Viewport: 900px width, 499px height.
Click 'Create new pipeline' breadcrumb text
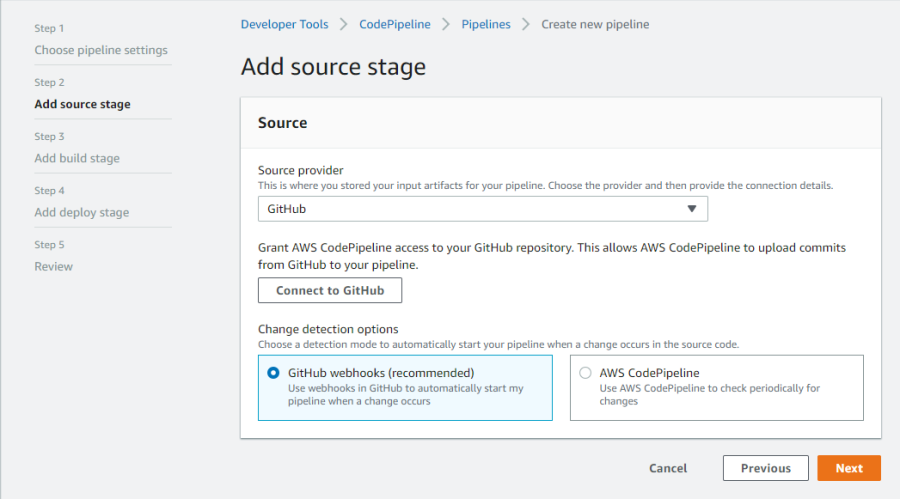tap(595, 24)
